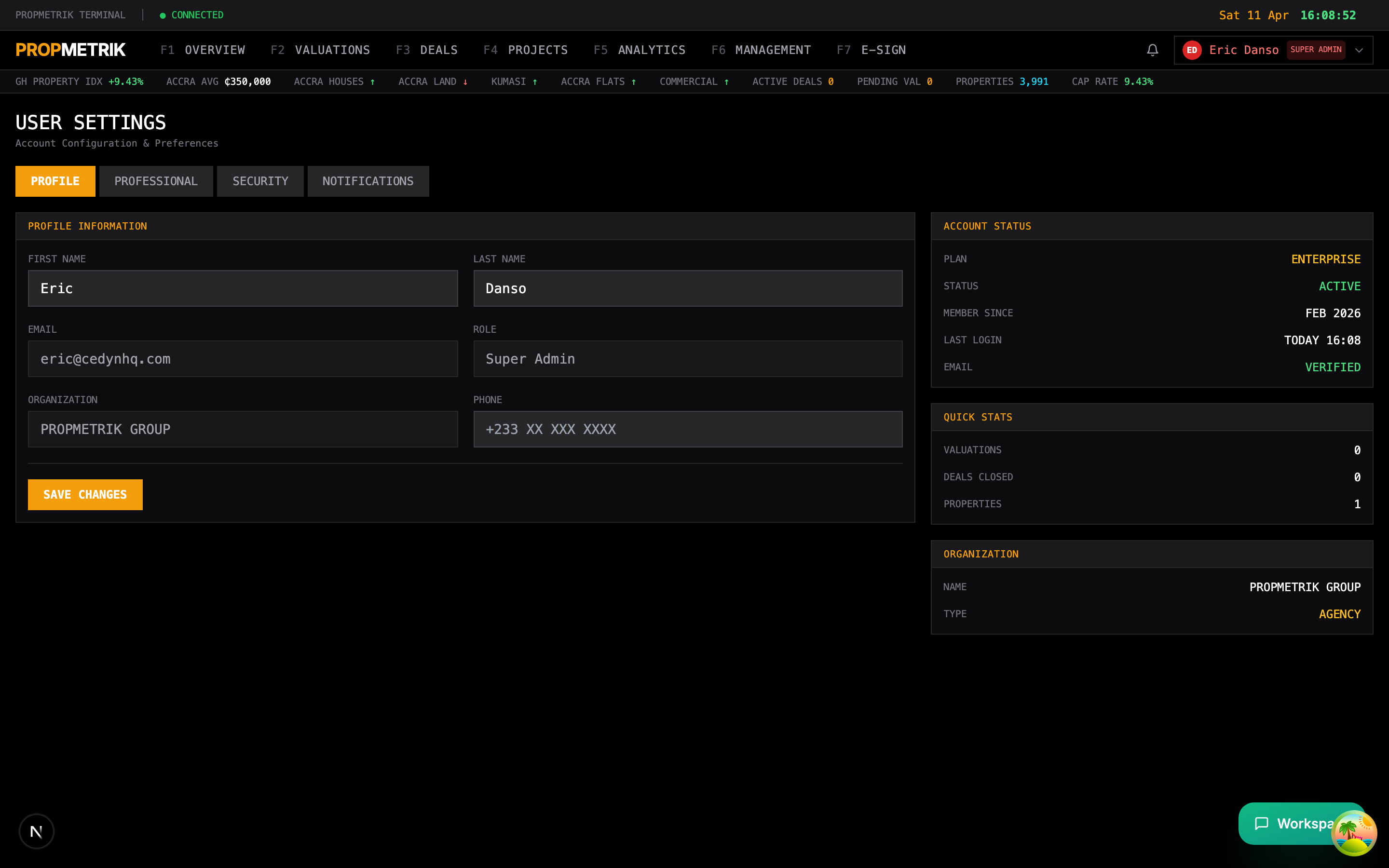Image resolution: width=1389 pixels, height=868 pixels.
Task: Navigate to F3 Deals
Action: tap(426, 50)
